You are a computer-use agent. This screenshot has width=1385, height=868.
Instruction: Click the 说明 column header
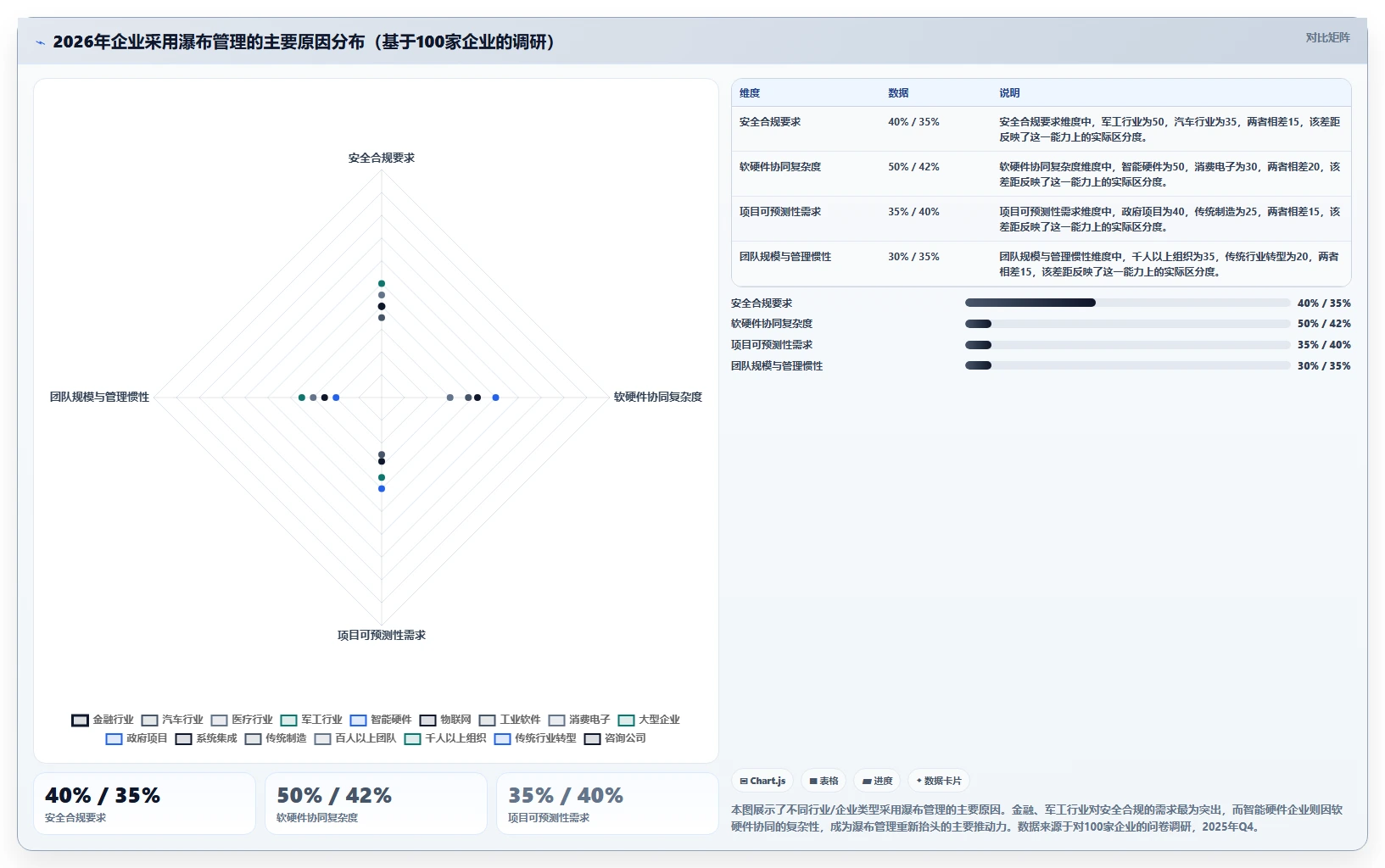[1009, 93]
